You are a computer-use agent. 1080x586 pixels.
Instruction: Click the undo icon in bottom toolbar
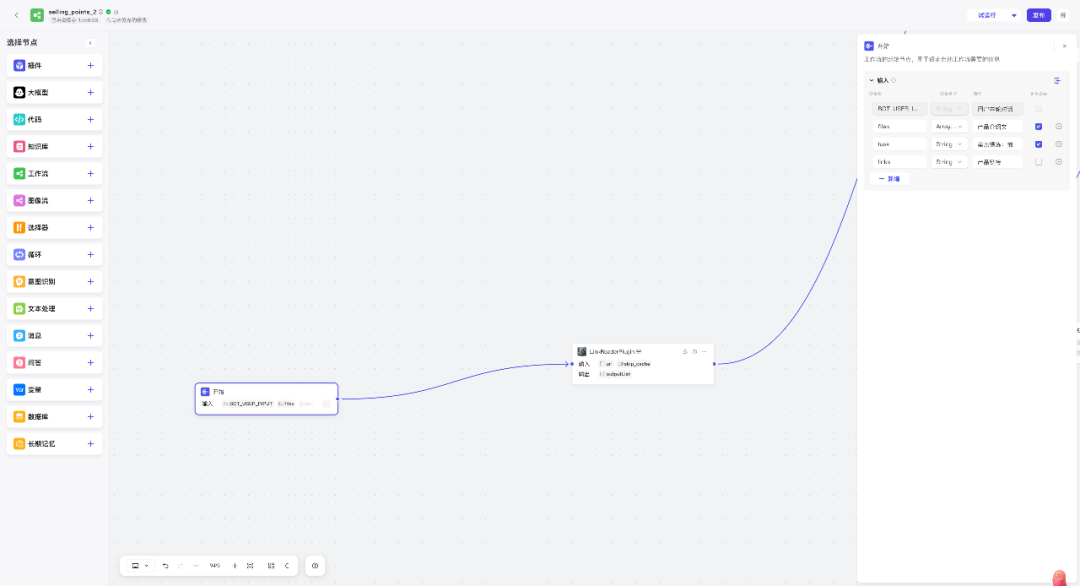click(x=165, y=566)
